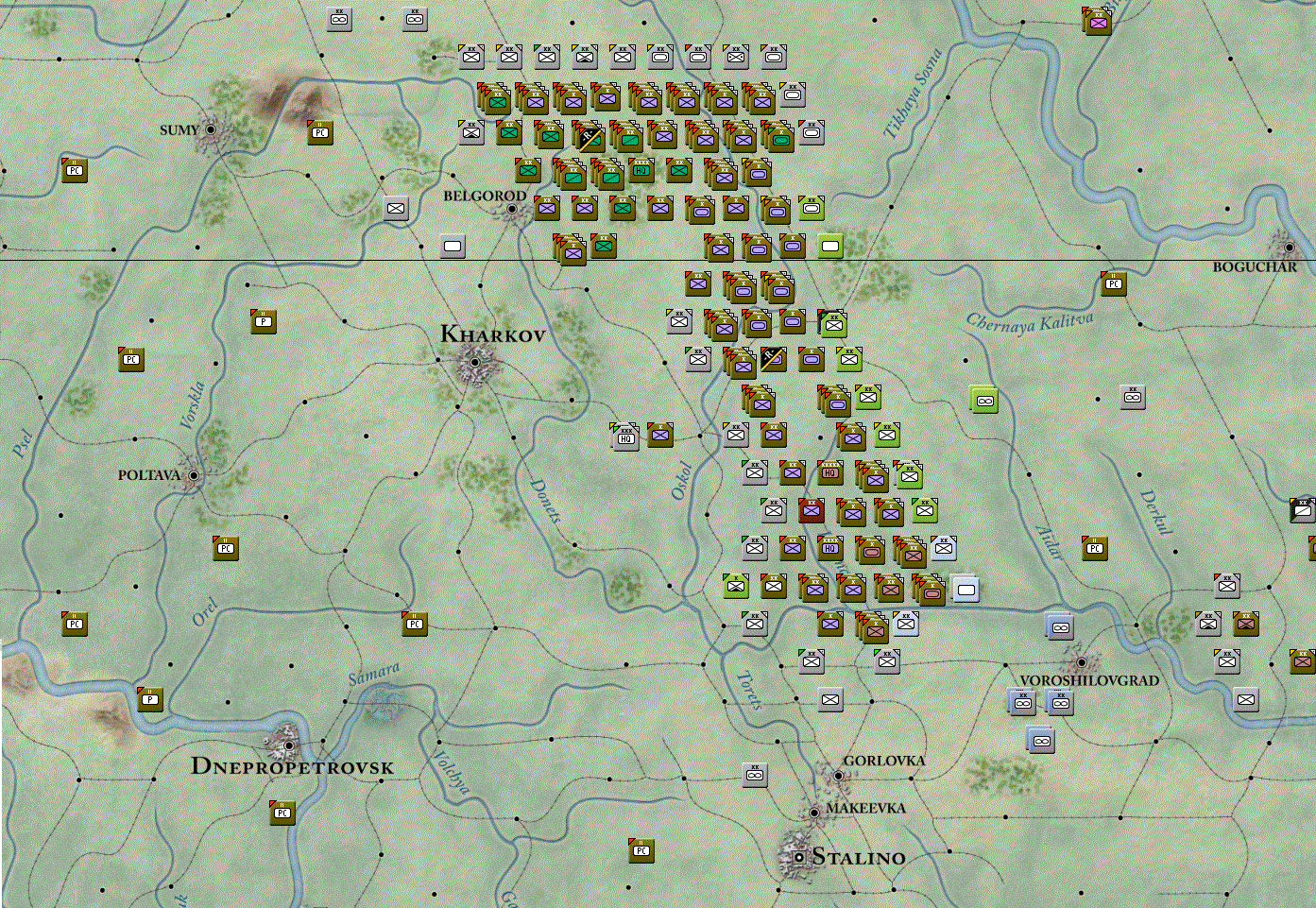The height and width of the screenshot is (908, 1316).
Task: Click the P counter northwest of Kharkov
Action: coord(264,321)
